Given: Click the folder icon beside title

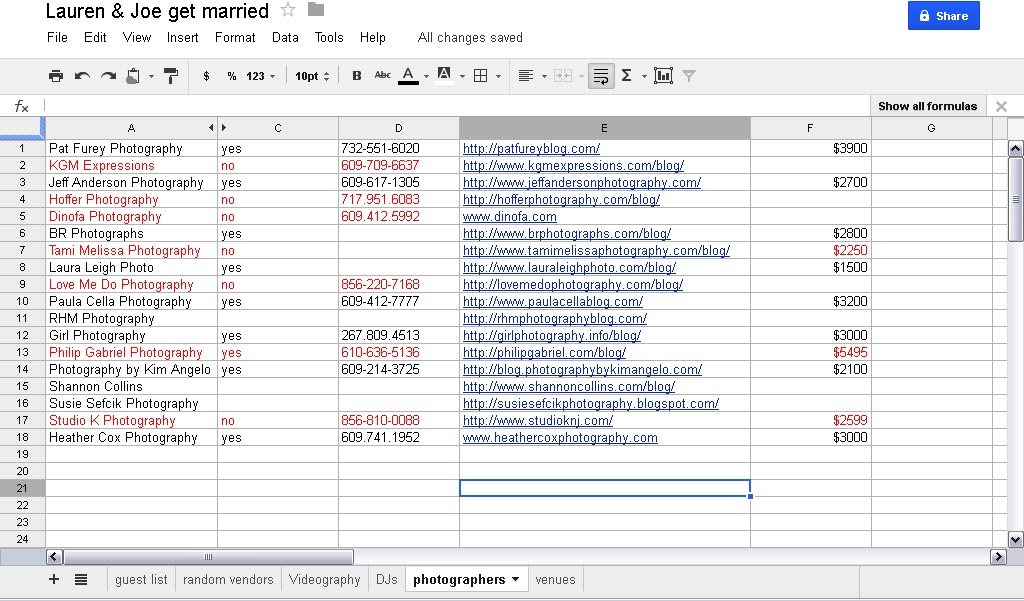Looking at the screenshot, I should (x=316, y=9).
